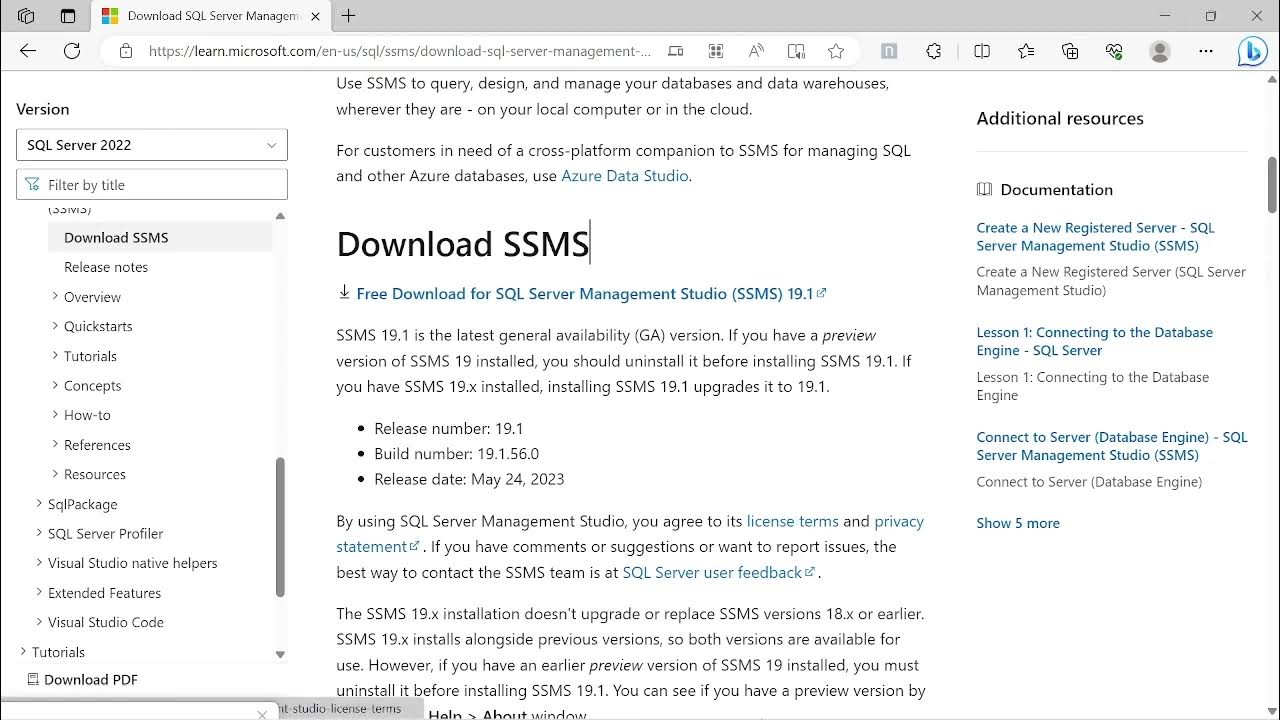Expand the Concepts tree node
Viewport: 1280px width, 720px height.
(55, 385)
